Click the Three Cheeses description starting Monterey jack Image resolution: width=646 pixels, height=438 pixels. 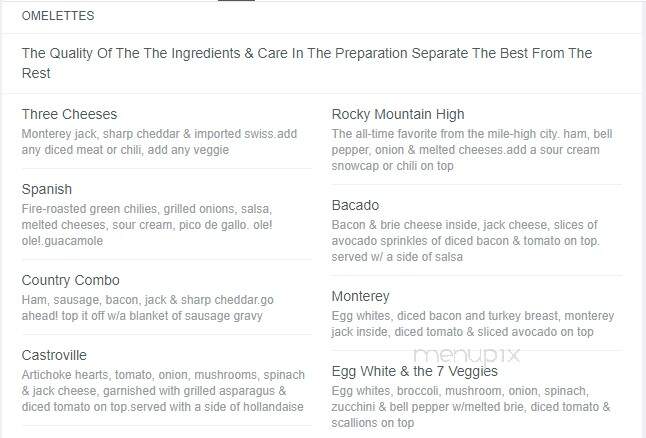click(159, 142)
